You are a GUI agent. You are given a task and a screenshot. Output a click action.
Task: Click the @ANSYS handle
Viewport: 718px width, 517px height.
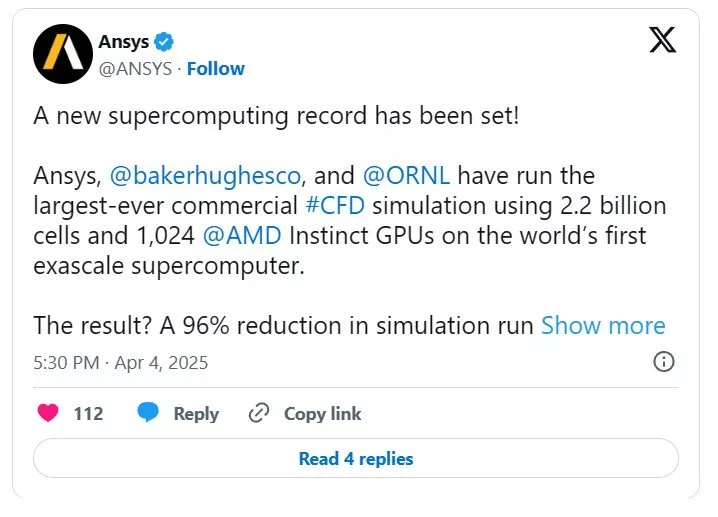pyautogui.click(x=134, y=68)
